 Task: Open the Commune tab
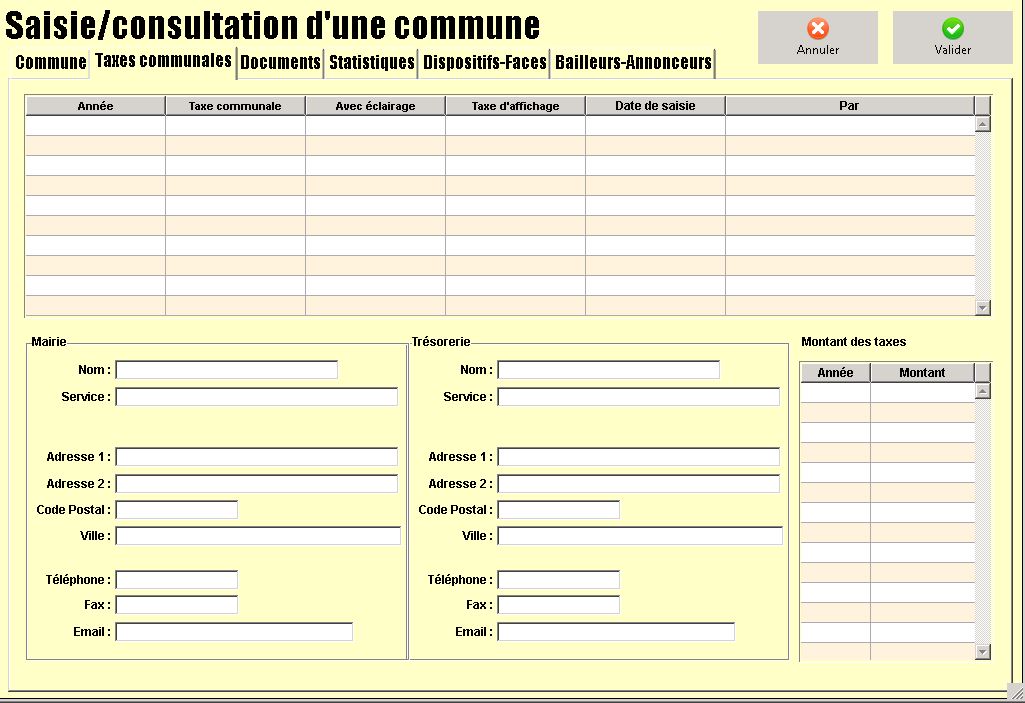click(50, 63)
